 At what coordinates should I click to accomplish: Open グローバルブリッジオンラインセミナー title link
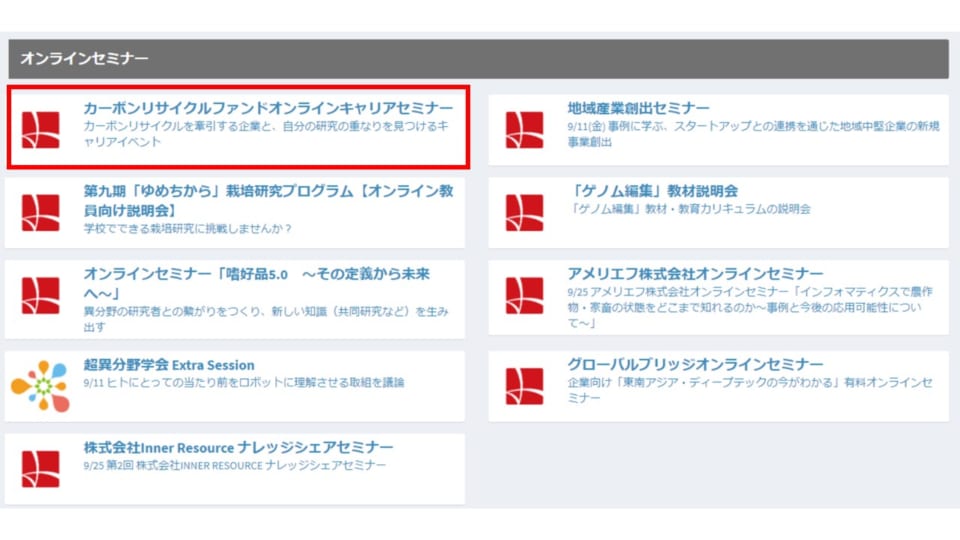[x=695, y=364]
